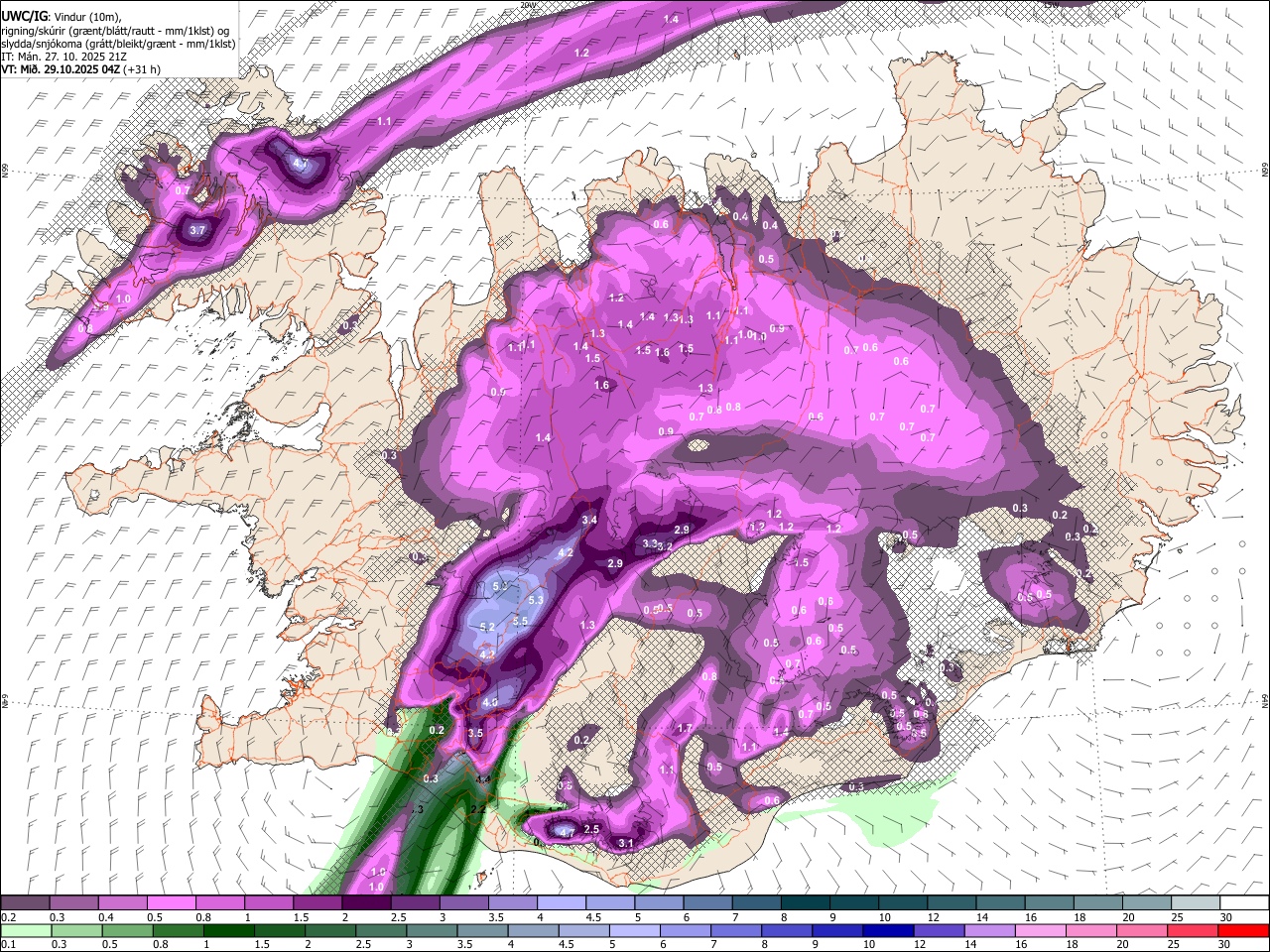
Task: Click the "(+31 h)" forecast offset text
Action: coord(143,69)
